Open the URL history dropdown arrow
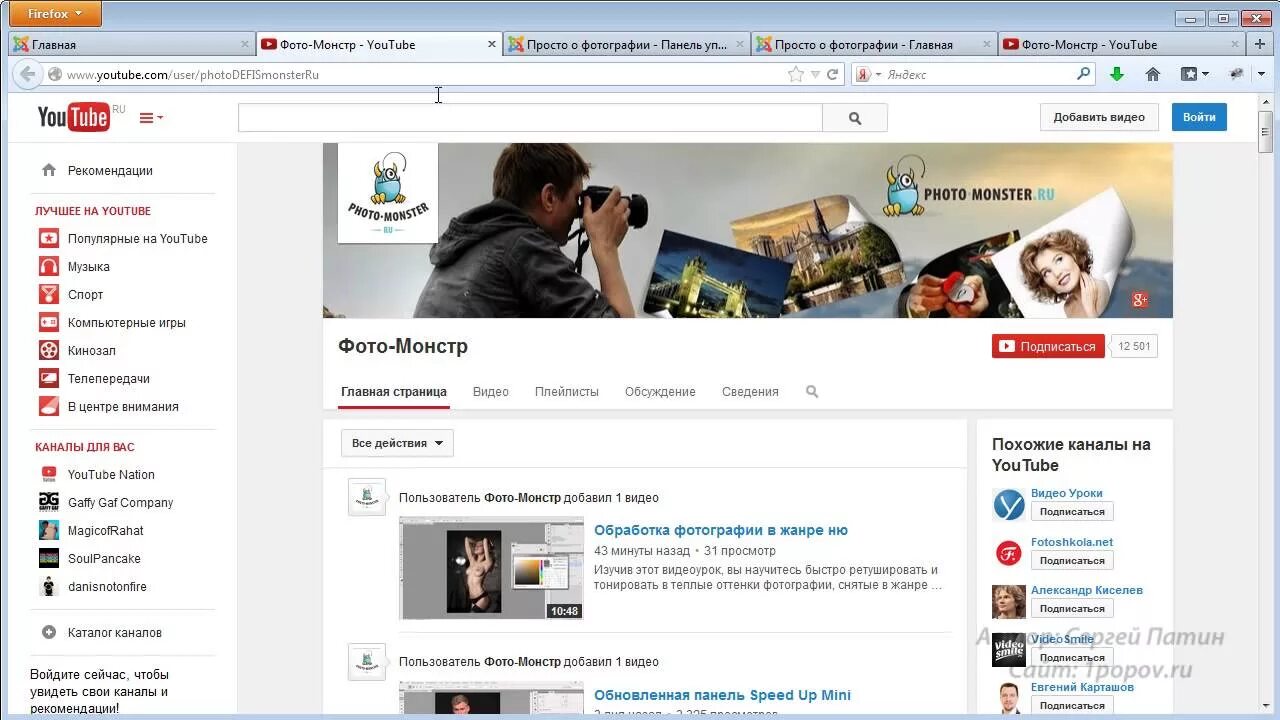Image resolution: width=1280 pixels, height=720 pixels. click(815, 74)
